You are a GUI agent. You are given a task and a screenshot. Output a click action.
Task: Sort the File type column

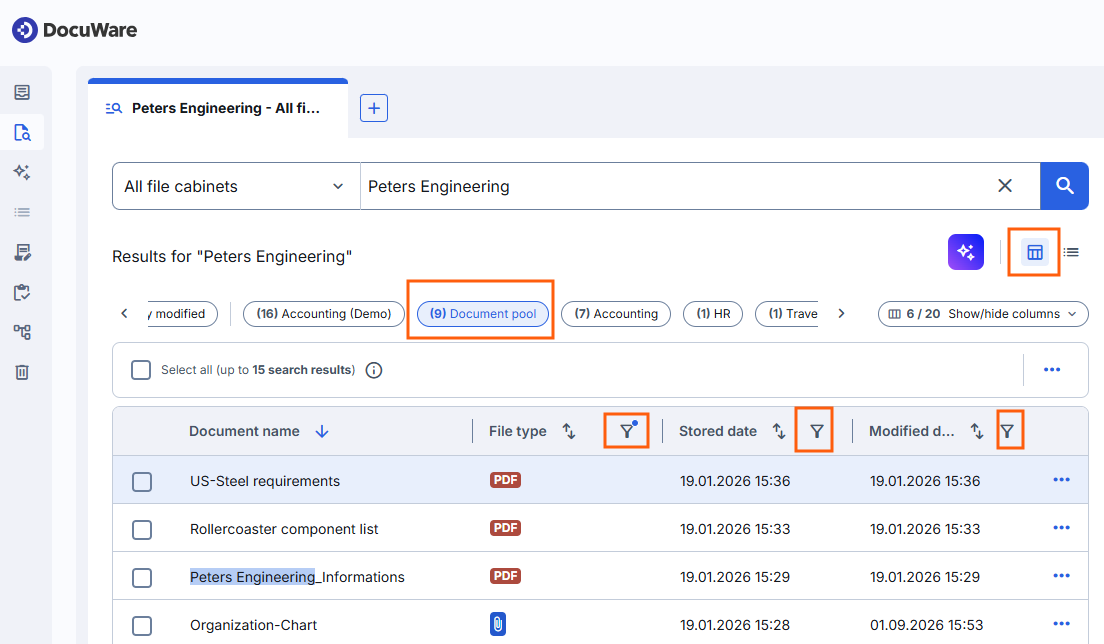click(x=569, y=431)
